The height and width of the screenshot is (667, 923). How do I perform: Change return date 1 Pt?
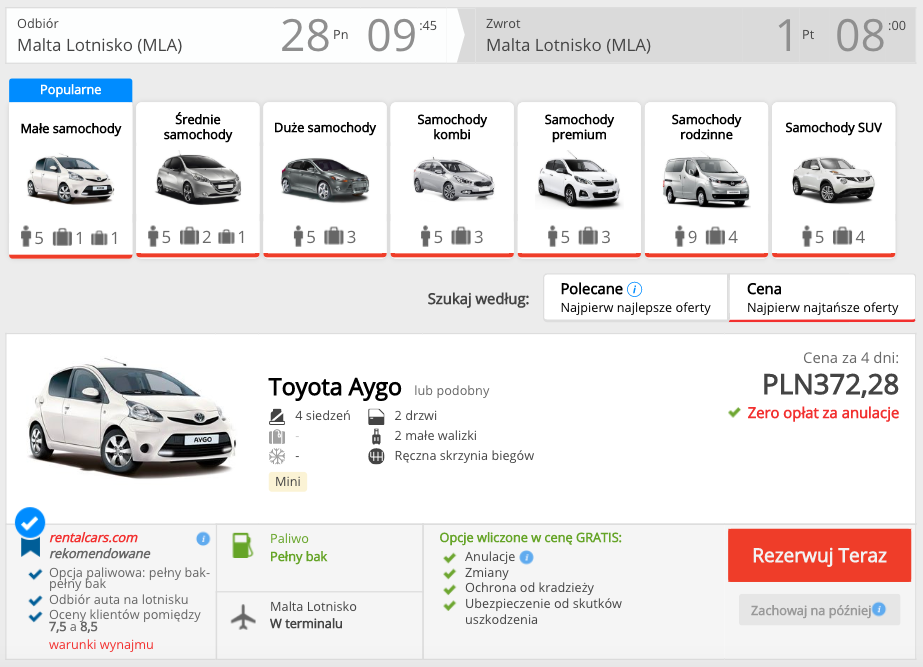point(795,35)
